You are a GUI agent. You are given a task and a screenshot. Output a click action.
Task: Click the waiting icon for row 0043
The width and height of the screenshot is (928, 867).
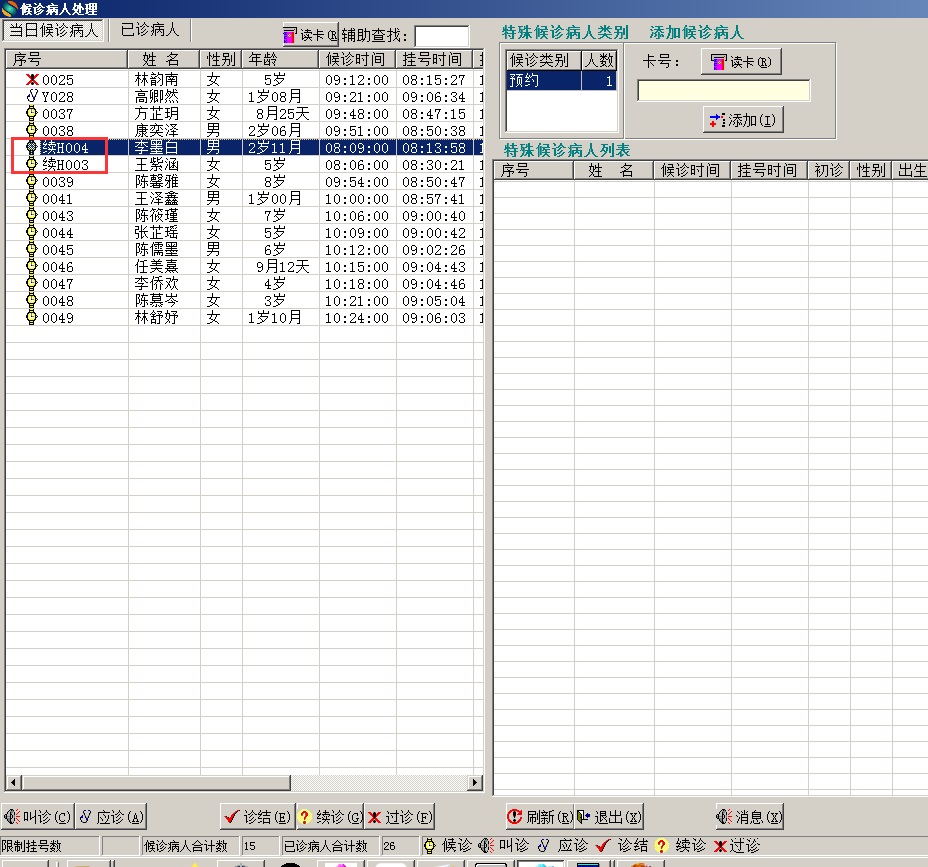click(x=32, y=215)
